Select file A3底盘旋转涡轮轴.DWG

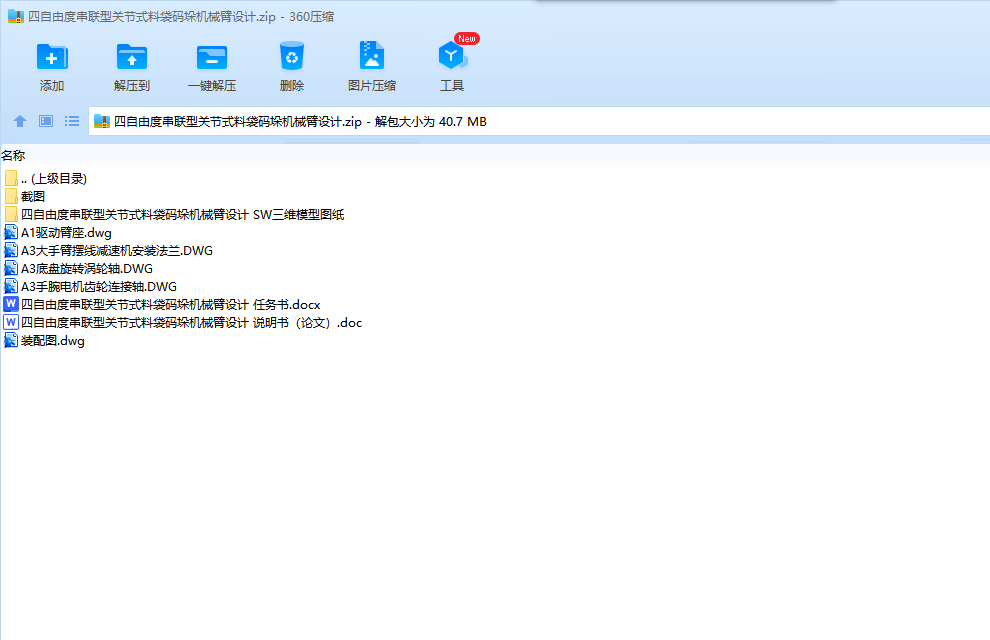coord(78,268)
